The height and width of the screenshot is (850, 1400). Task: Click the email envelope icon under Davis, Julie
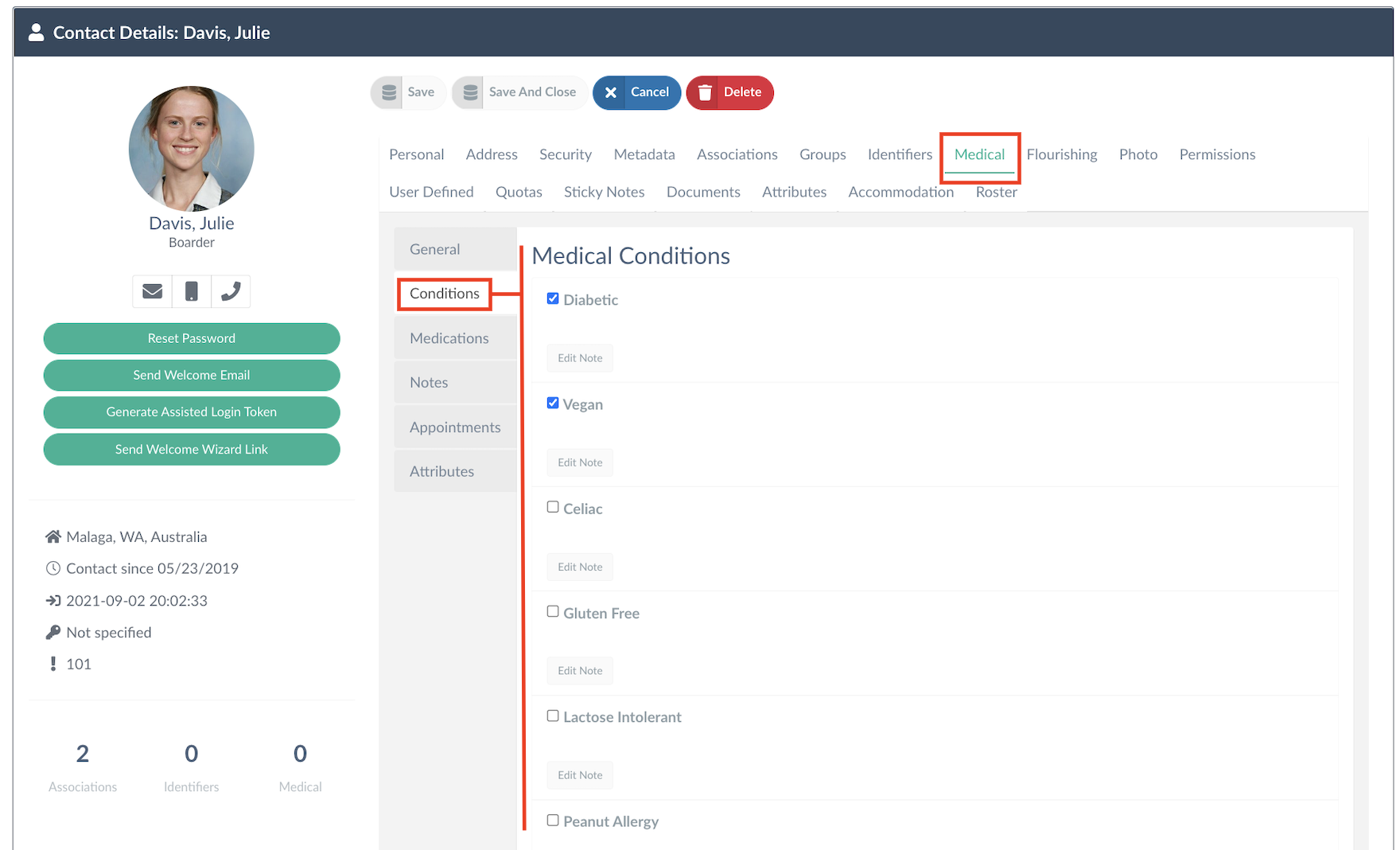point(152,291)
